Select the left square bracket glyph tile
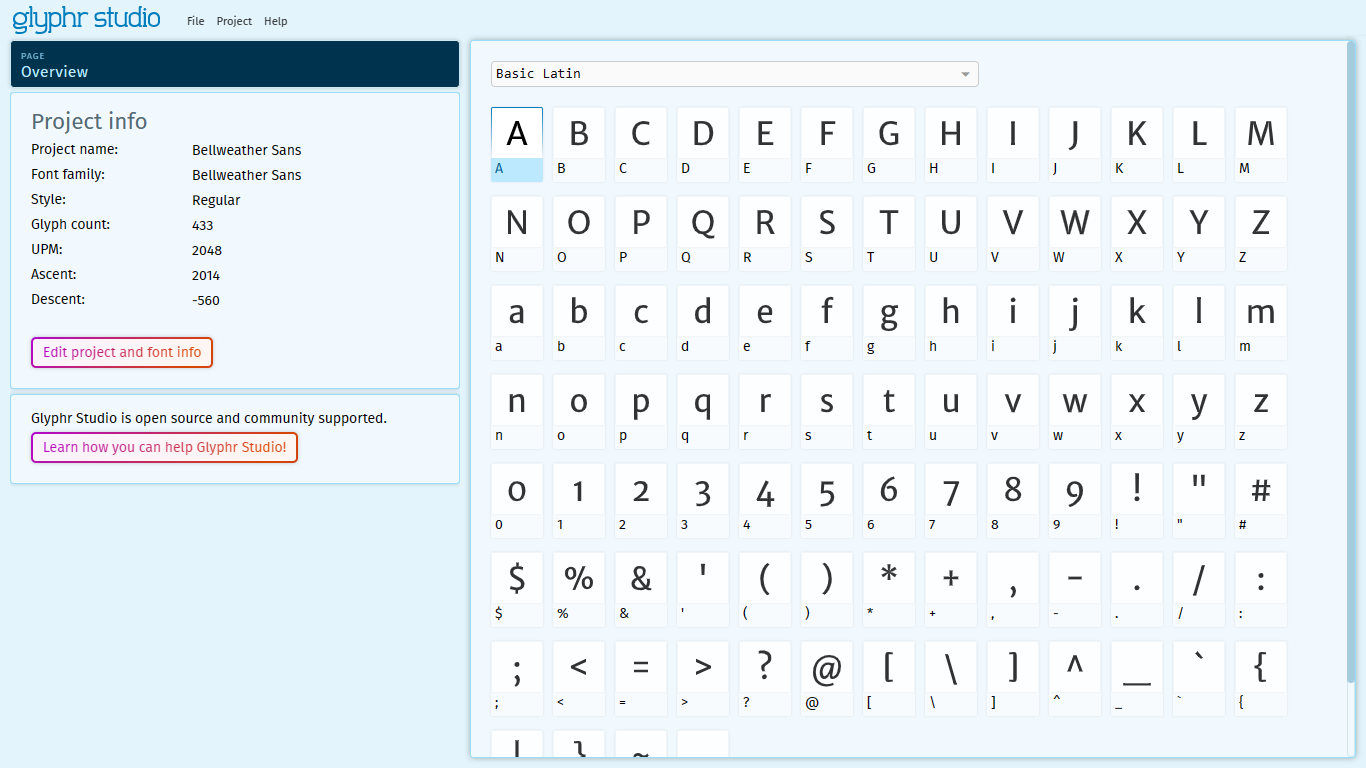The height and width of the screenshot is (768, 1366). [889, 678]
